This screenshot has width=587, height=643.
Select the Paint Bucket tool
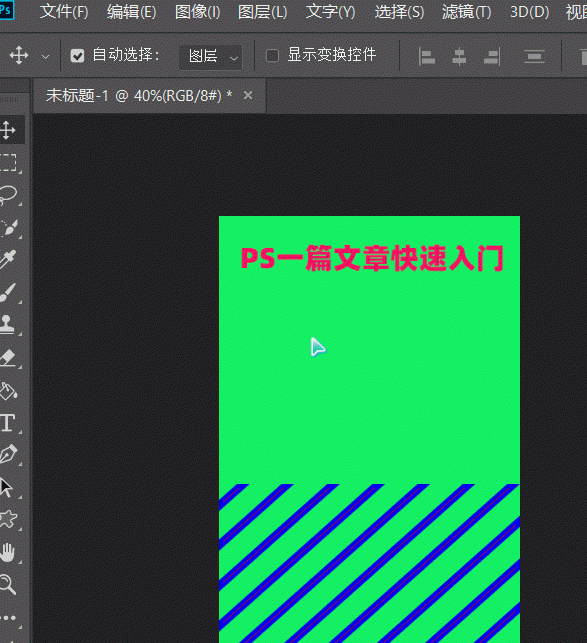[8, 391]
